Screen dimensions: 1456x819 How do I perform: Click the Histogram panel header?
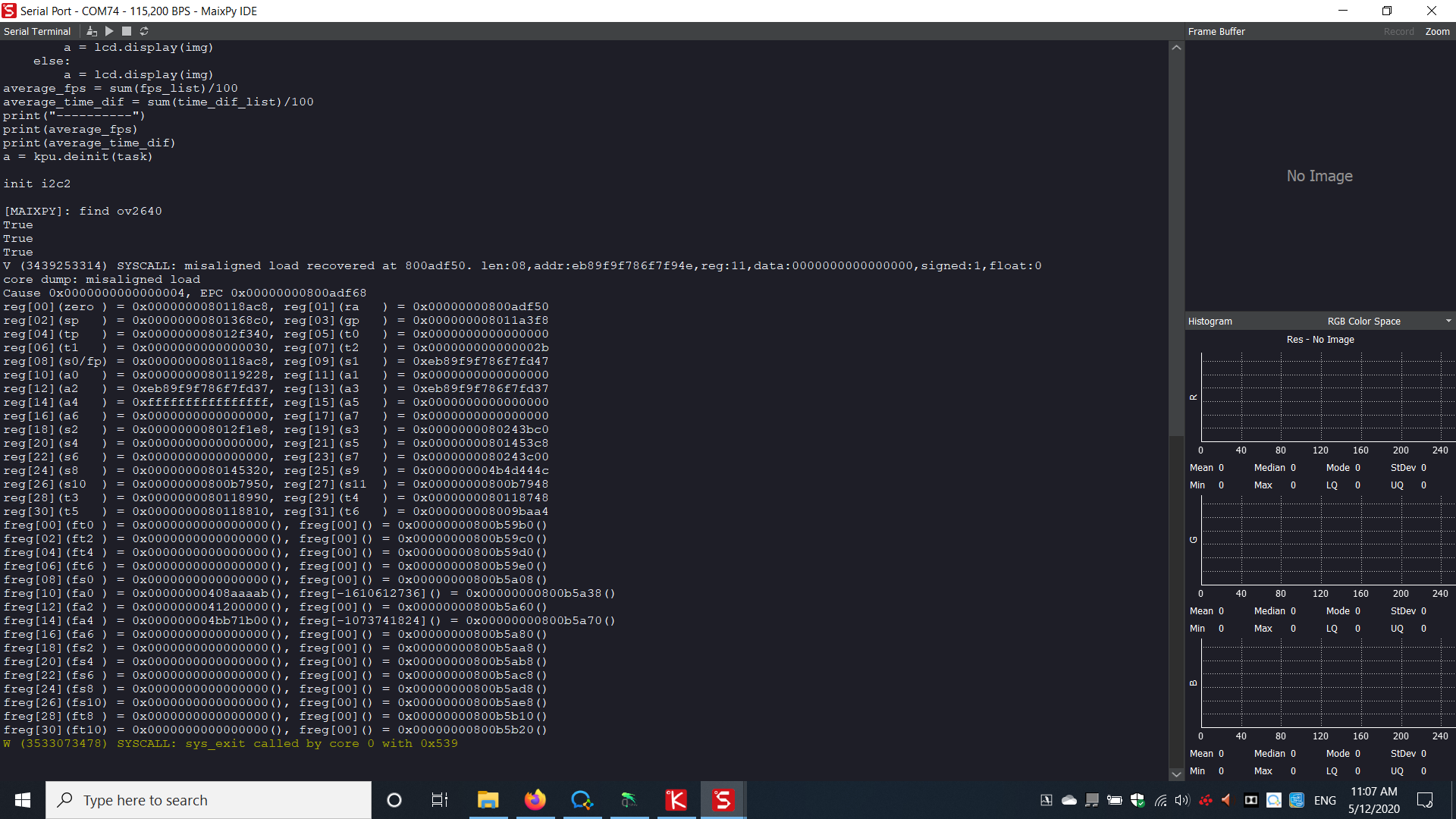point(1210,321)
